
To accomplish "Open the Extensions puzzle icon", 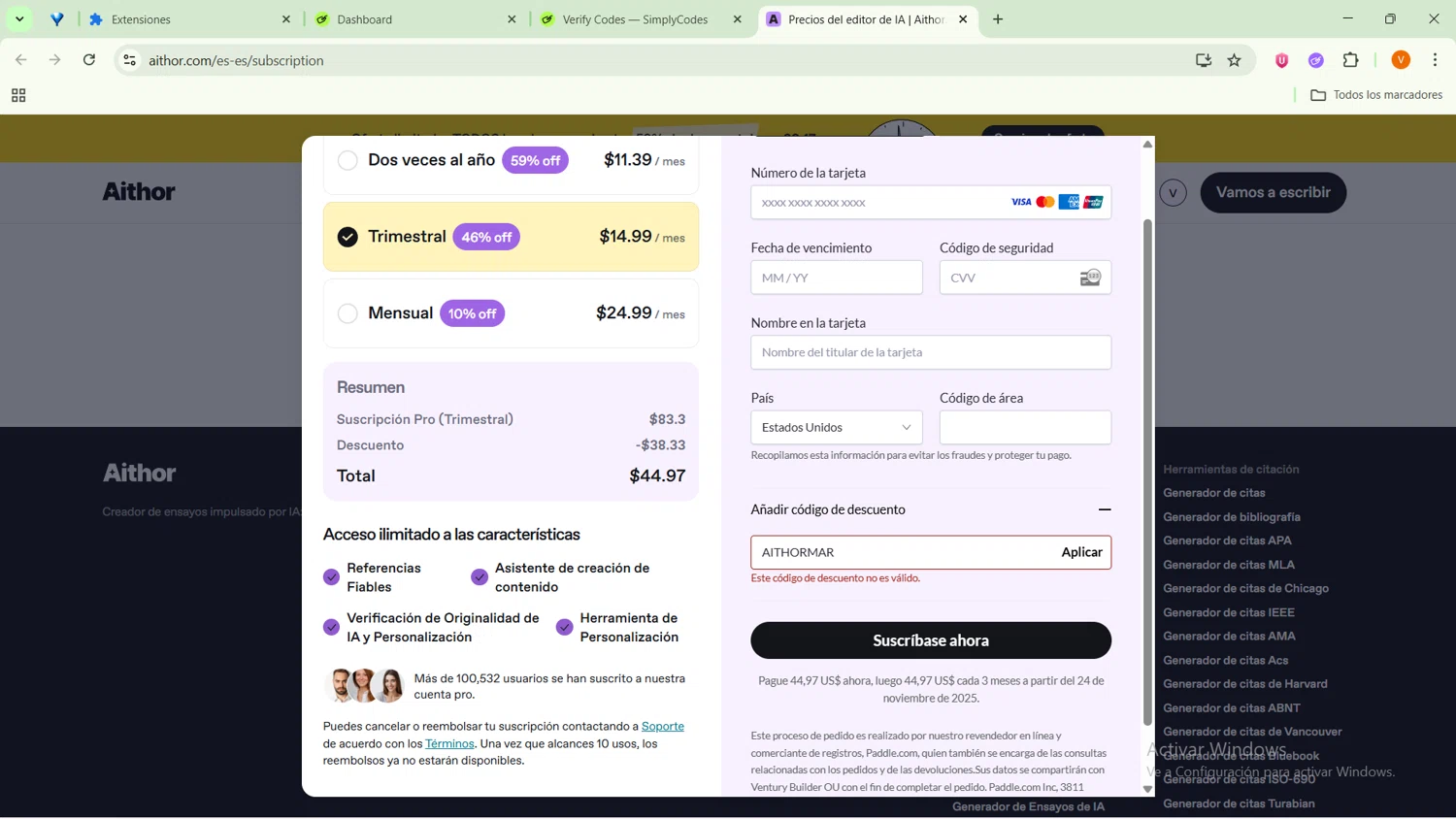I will 1351,60.
